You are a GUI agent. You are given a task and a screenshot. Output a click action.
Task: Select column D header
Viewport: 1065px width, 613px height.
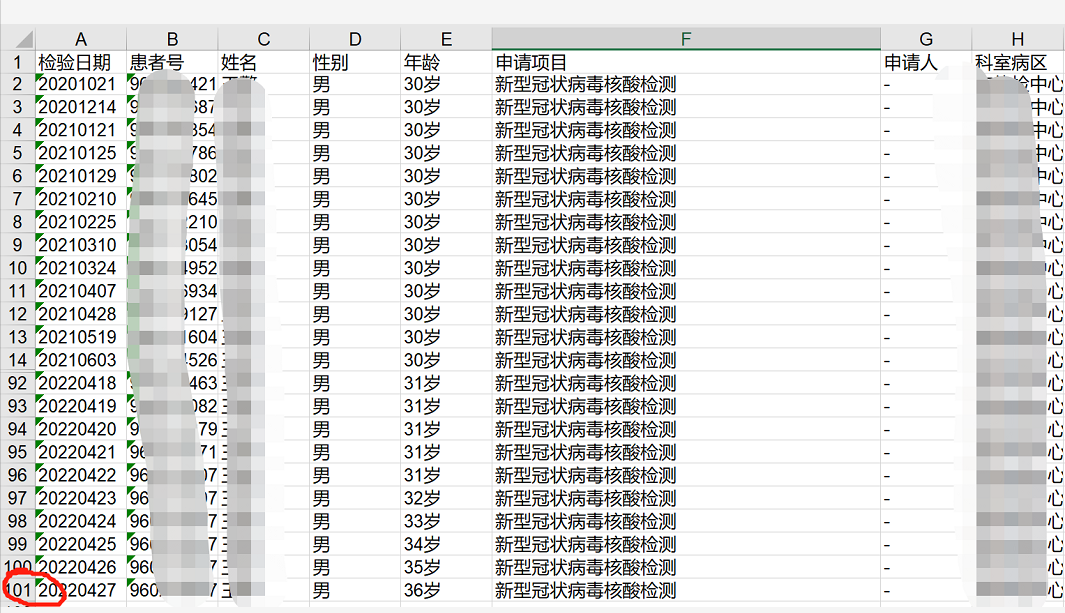pos(354,39)
